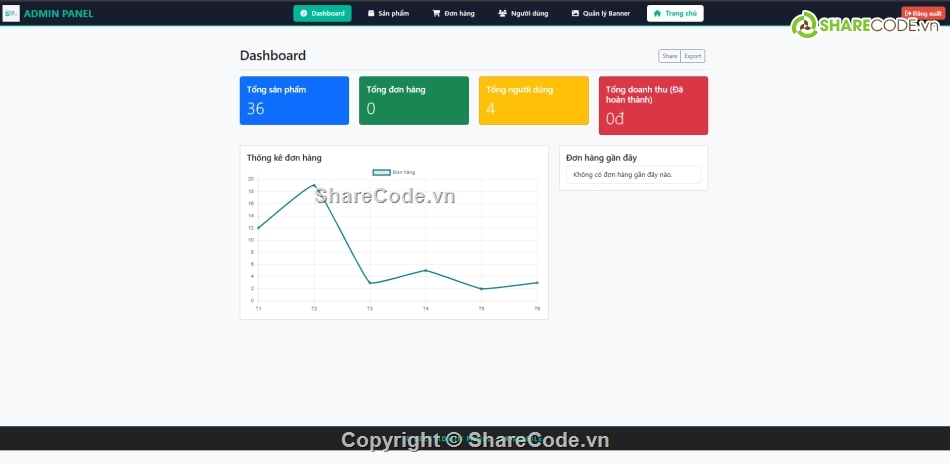The width and height of the screenshot is (950, 464).
Task: Click the 'Đơn hàng gần đây' heading
Action: tap(602, 158)
